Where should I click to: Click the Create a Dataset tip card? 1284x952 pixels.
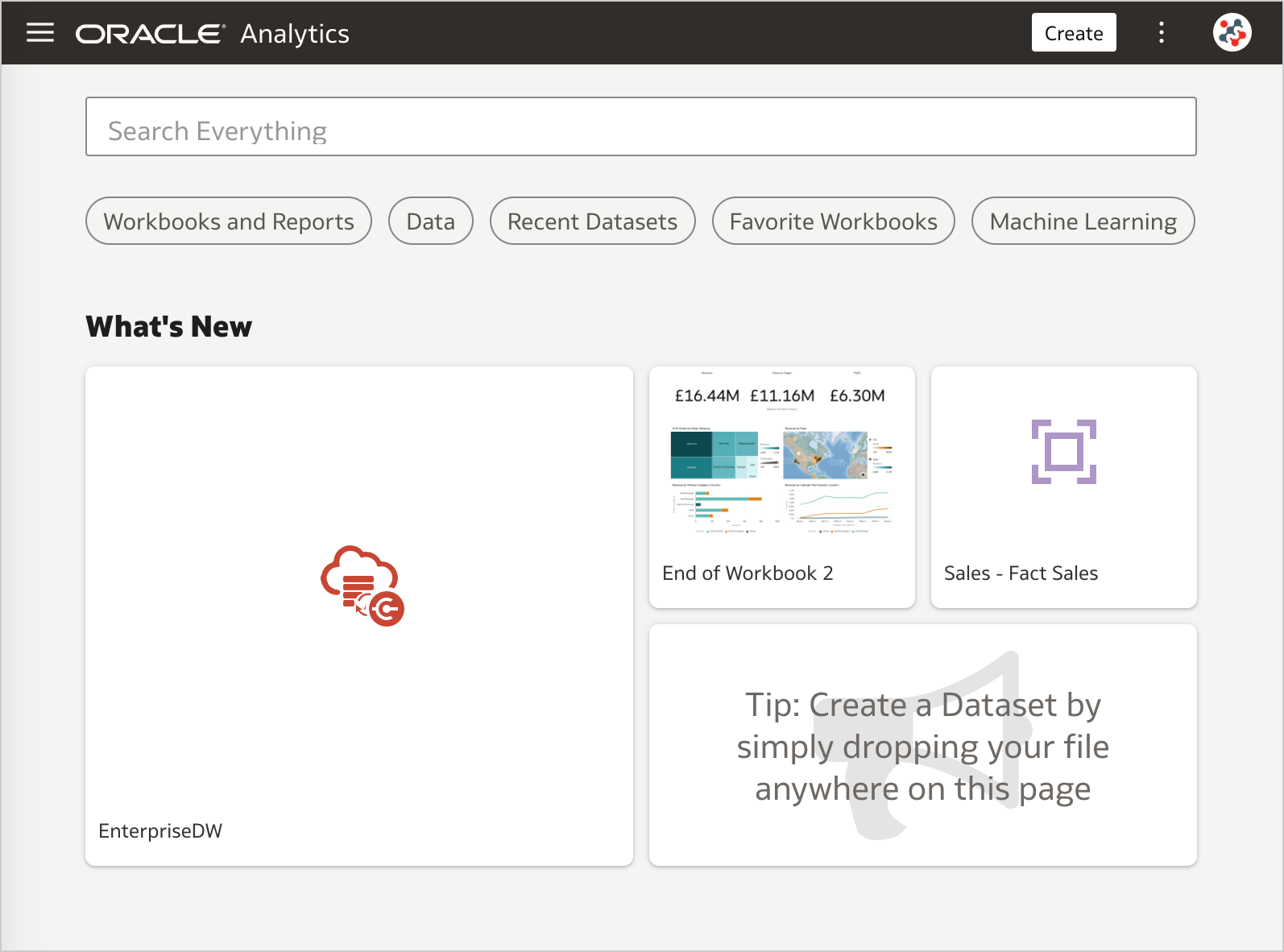tap(923, 745)
